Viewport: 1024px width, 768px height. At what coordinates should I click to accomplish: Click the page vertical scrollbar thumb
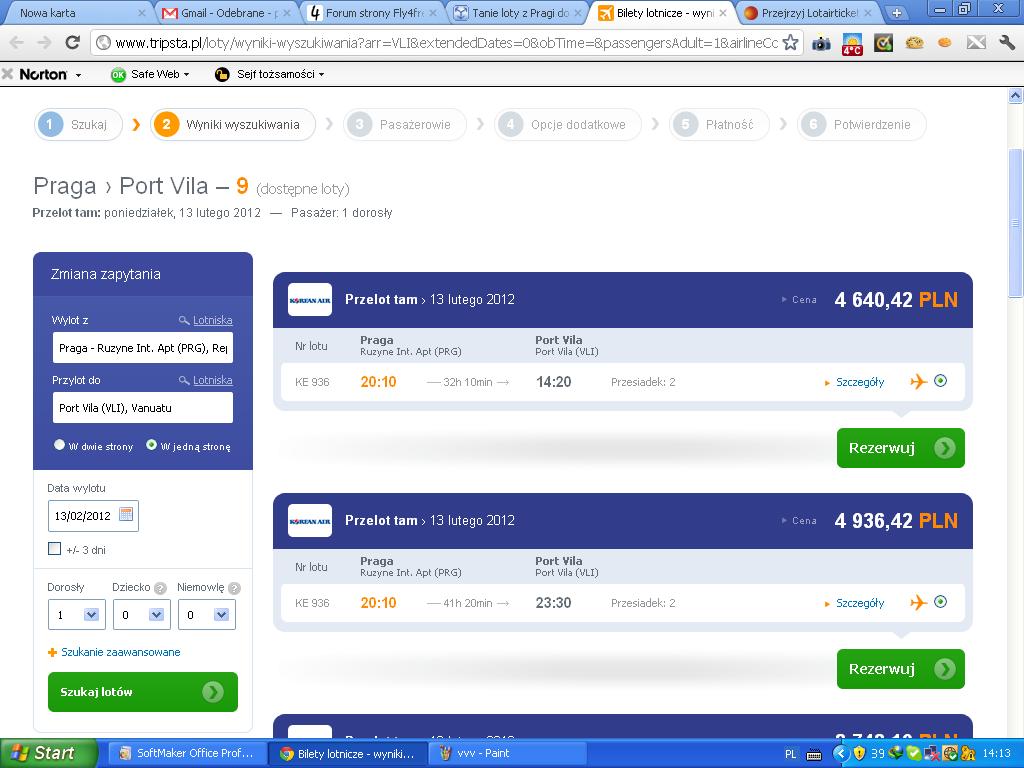pos(1016,222)
